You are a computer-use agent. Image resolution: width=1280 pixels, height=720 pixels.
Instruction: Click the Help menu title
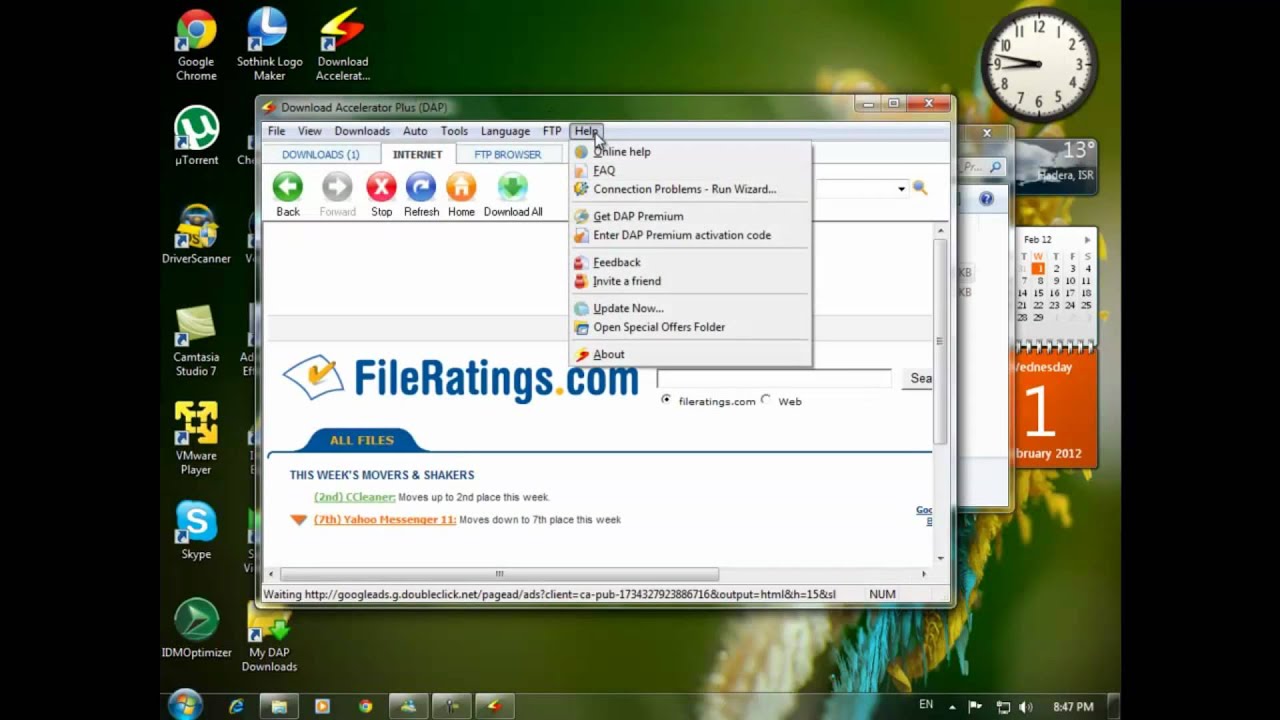click(x=586, y=131)
